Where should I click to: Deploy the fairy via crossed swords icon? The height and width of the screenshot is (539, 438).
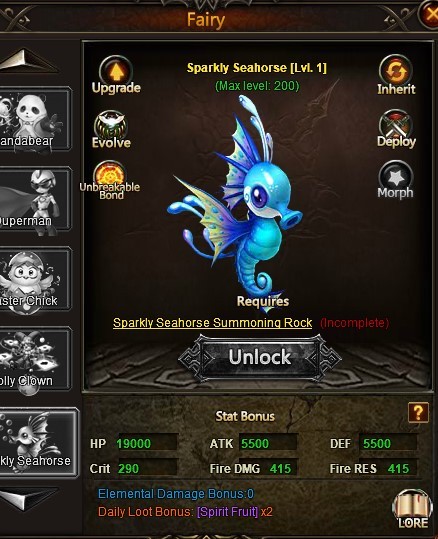[396, 124]
